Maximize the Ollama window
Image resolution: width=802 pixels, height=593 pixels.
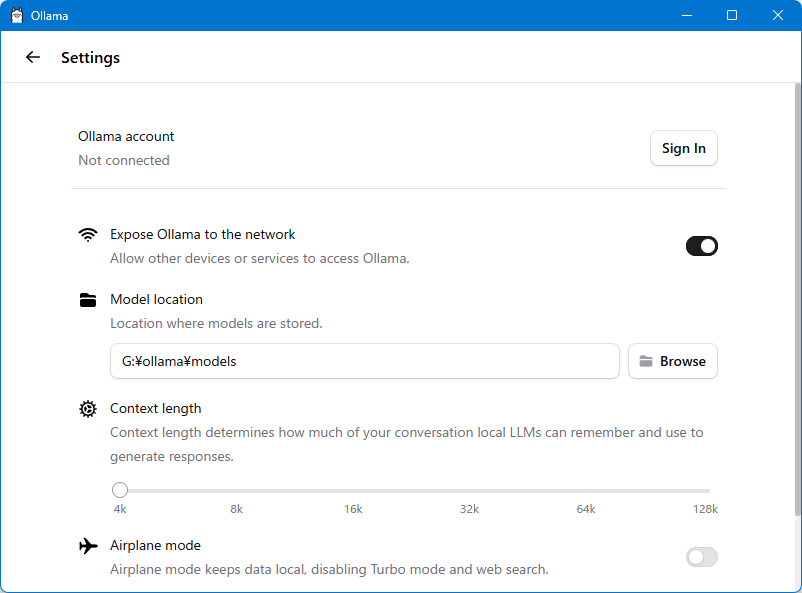(x=732, y=15)
